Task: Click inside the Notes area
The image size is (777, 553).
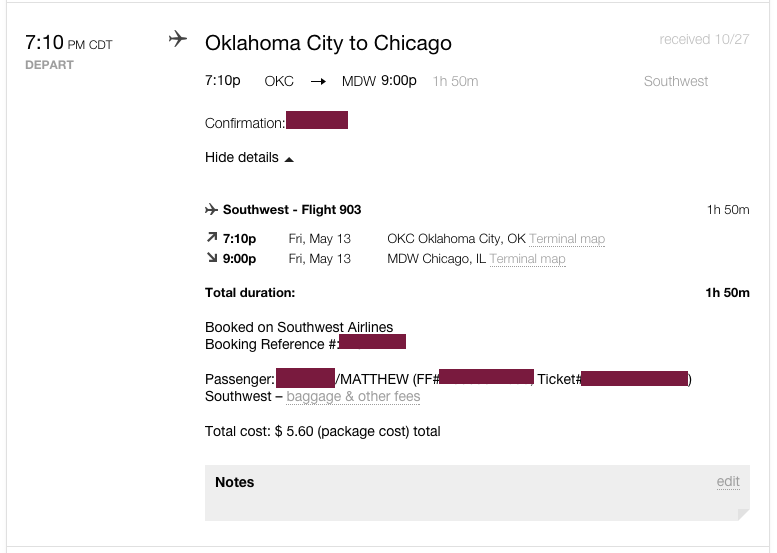Action: click(x=470, y=500)
